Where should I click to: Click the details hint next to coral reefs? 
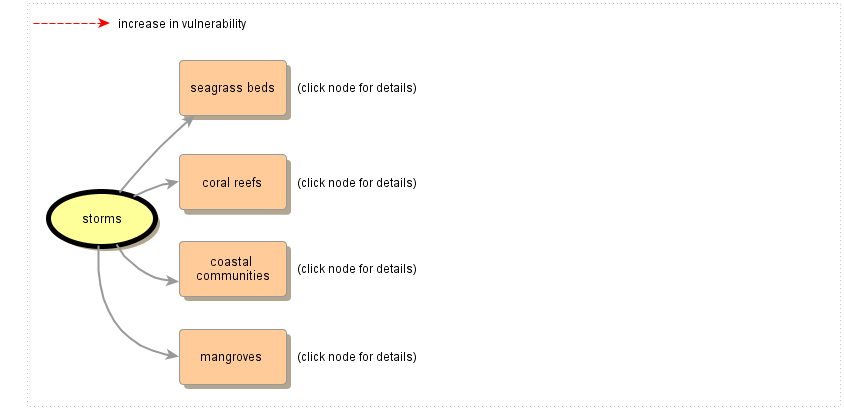tap(356, 183)
